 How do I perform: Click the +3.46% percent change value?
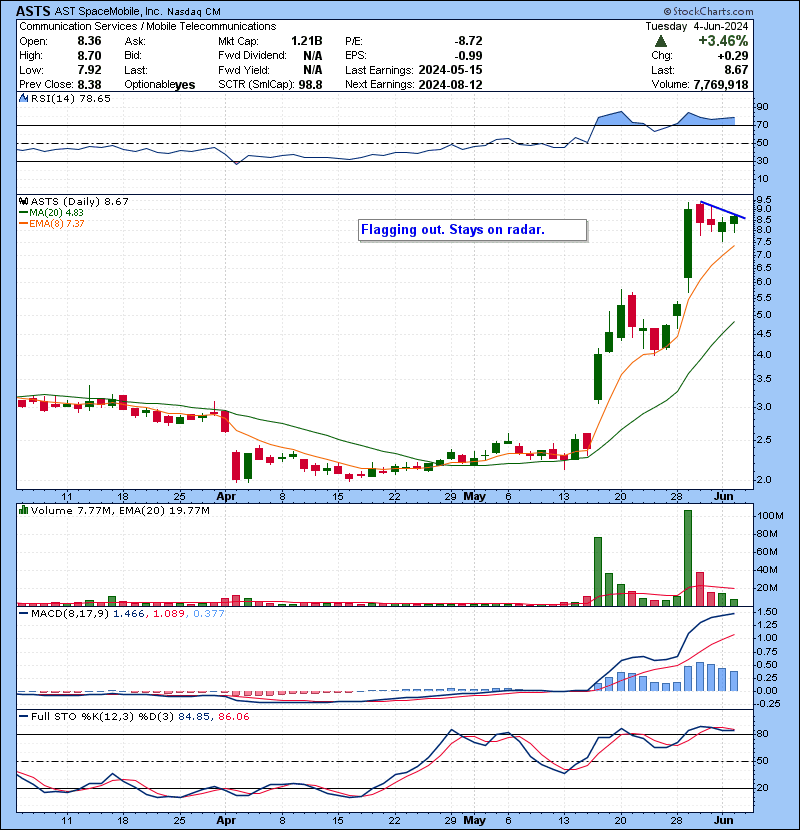[x=723, y=41]
